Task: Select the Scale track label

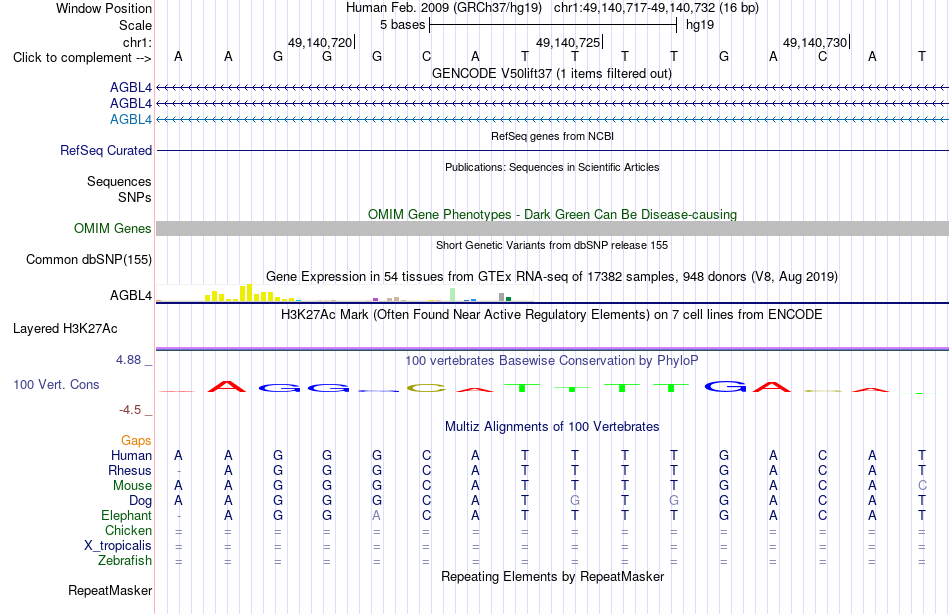Action: point(135,25)
